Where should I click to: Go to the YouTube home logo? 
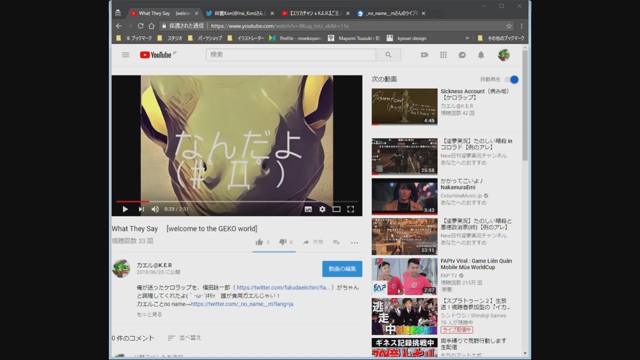(x=156, y=55)
